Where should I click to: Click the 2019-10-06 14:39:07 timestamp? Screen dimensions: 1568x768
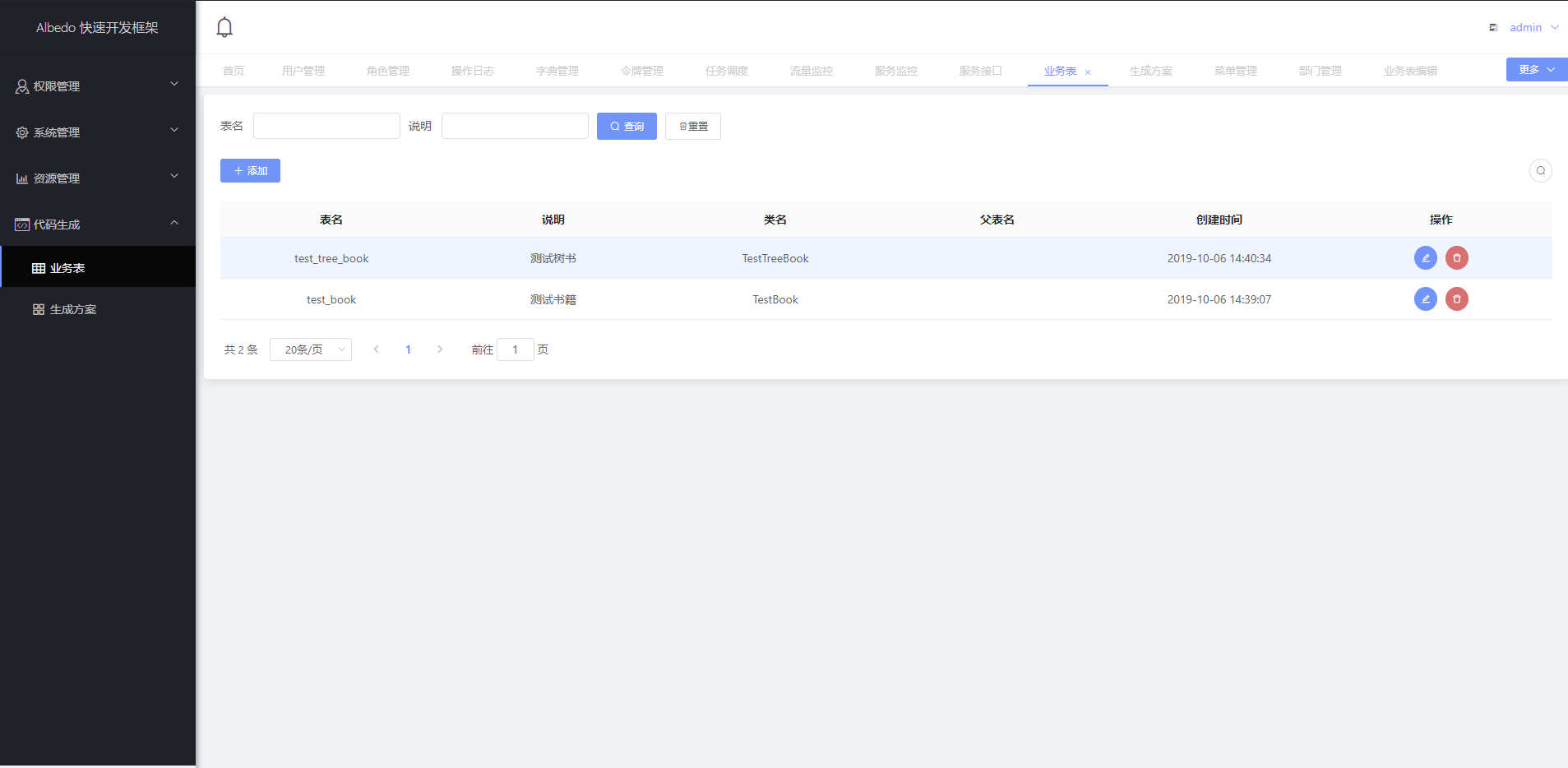[x=1219, y=299]
